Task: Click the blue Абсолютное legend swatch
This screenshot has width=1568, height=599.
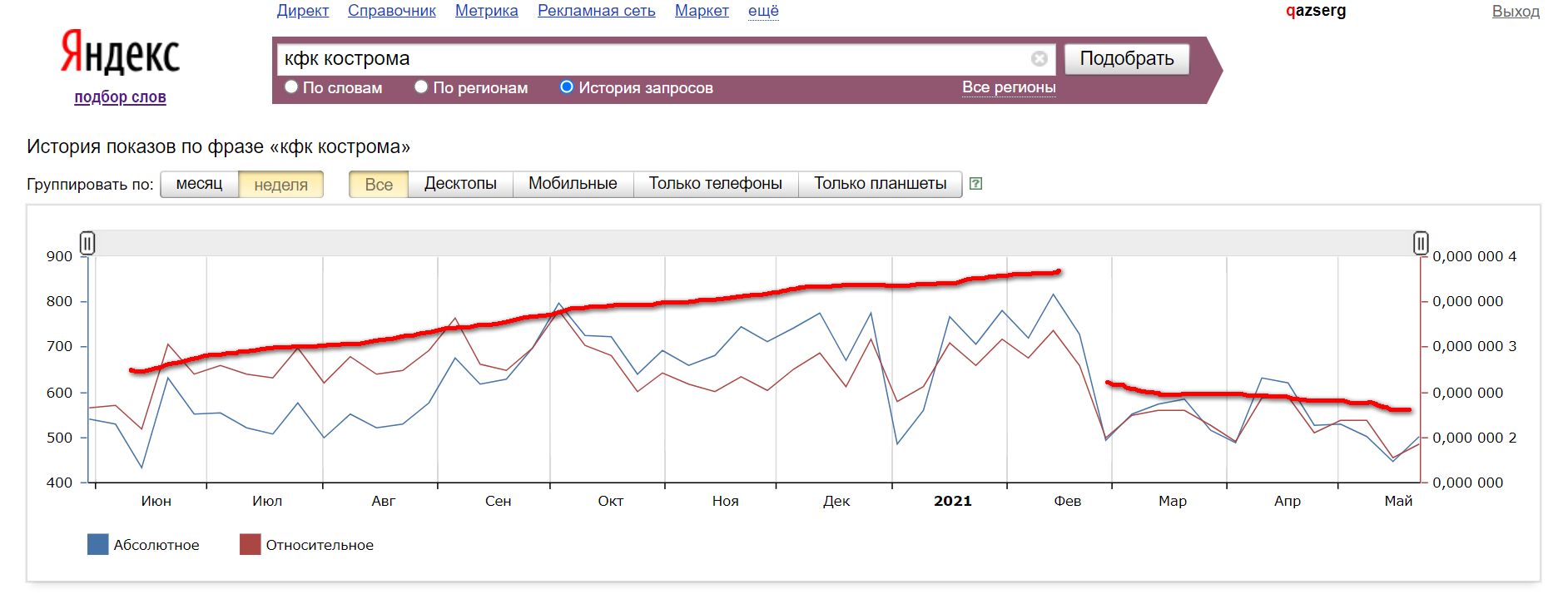Action: [x=97, y=545]
